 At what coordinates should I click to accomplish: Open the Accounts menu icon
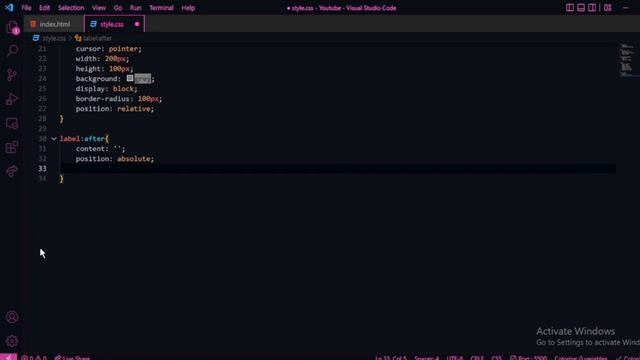(x=12, y=317)
